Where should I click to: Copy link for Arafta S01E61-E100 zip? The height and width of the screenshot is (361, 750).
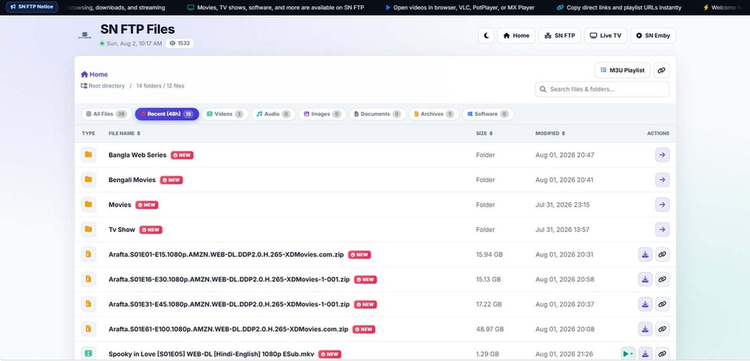(x=662, y=329)
